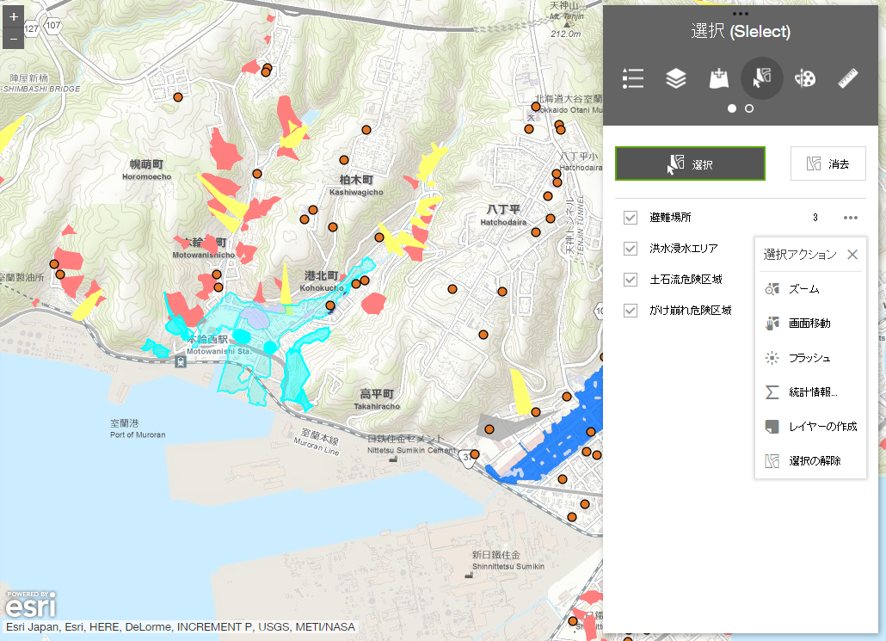Expand the panel top three-dot handle

(740, 14)
